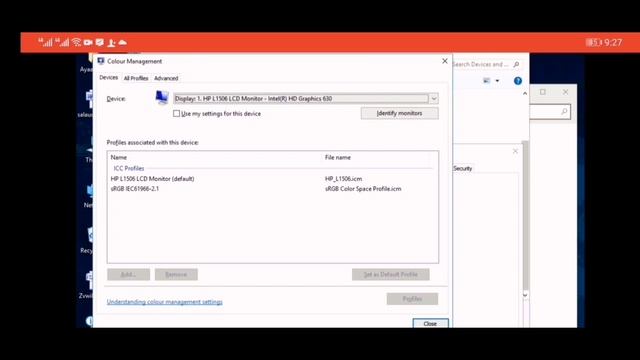Click the Name column header

tap(119, 157)
